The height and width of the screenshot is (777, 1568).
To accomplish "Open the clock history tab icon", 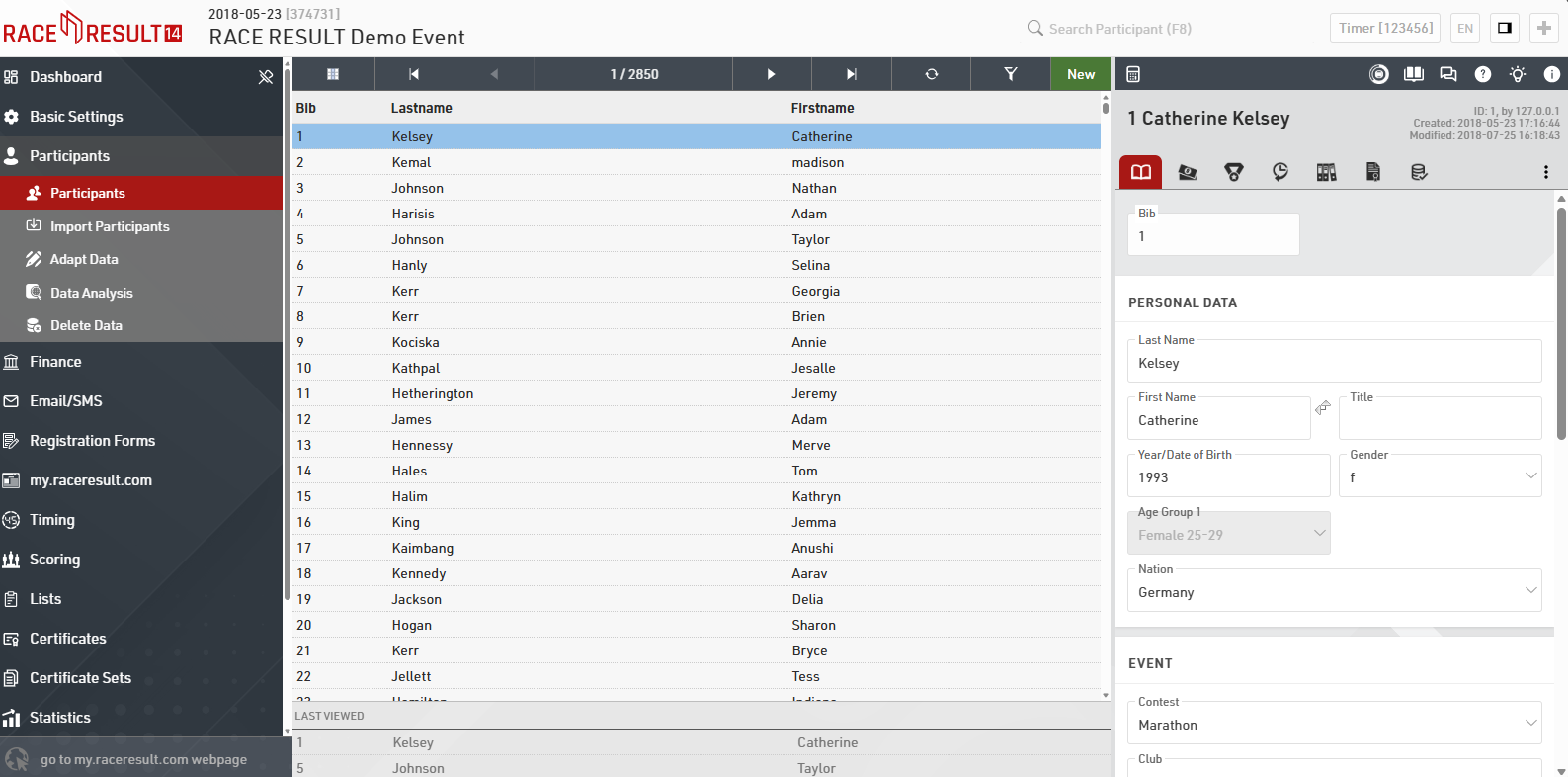I will (x=1280, y=172).
